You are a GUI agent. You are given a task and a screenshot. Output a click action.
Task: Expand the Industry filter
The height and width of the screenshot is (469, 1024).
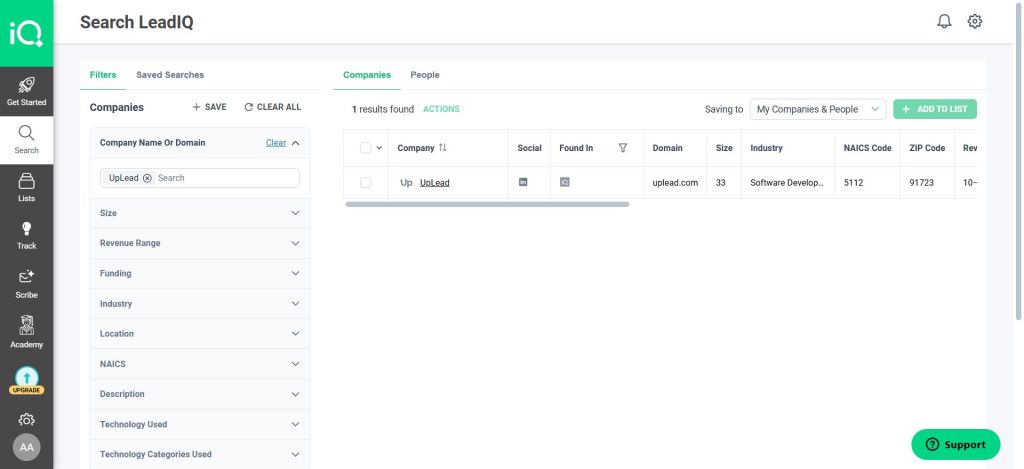coord(200,304)
